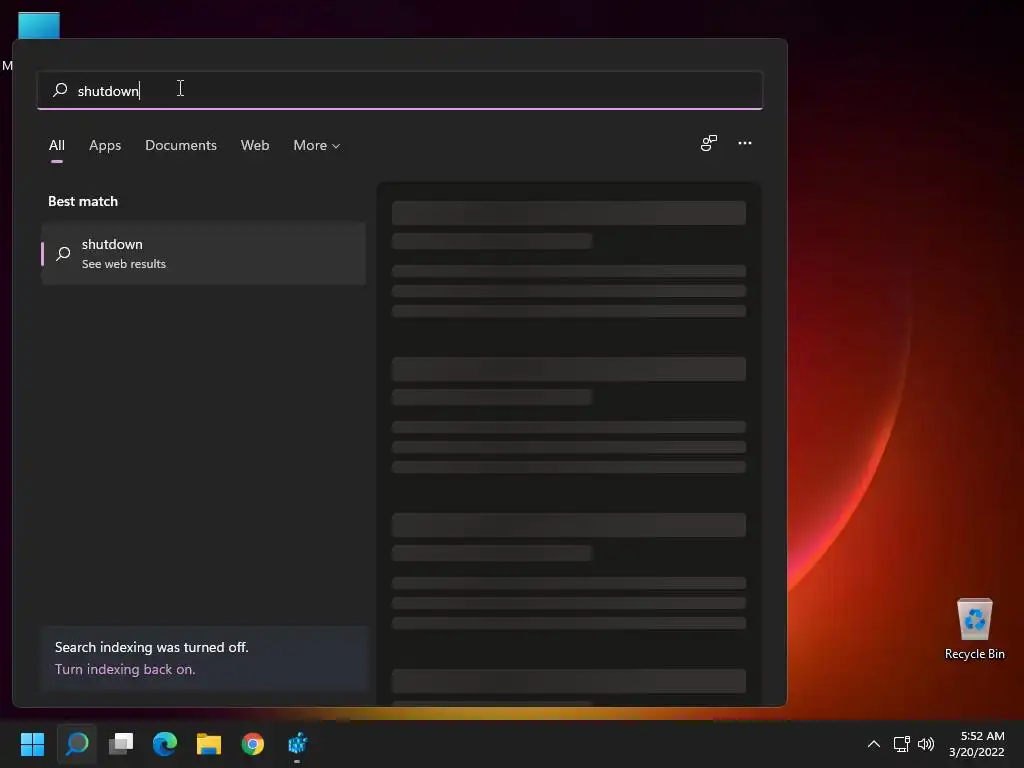Open Task View from the taskbar
1024x768 pixels.
pos(121,743)
